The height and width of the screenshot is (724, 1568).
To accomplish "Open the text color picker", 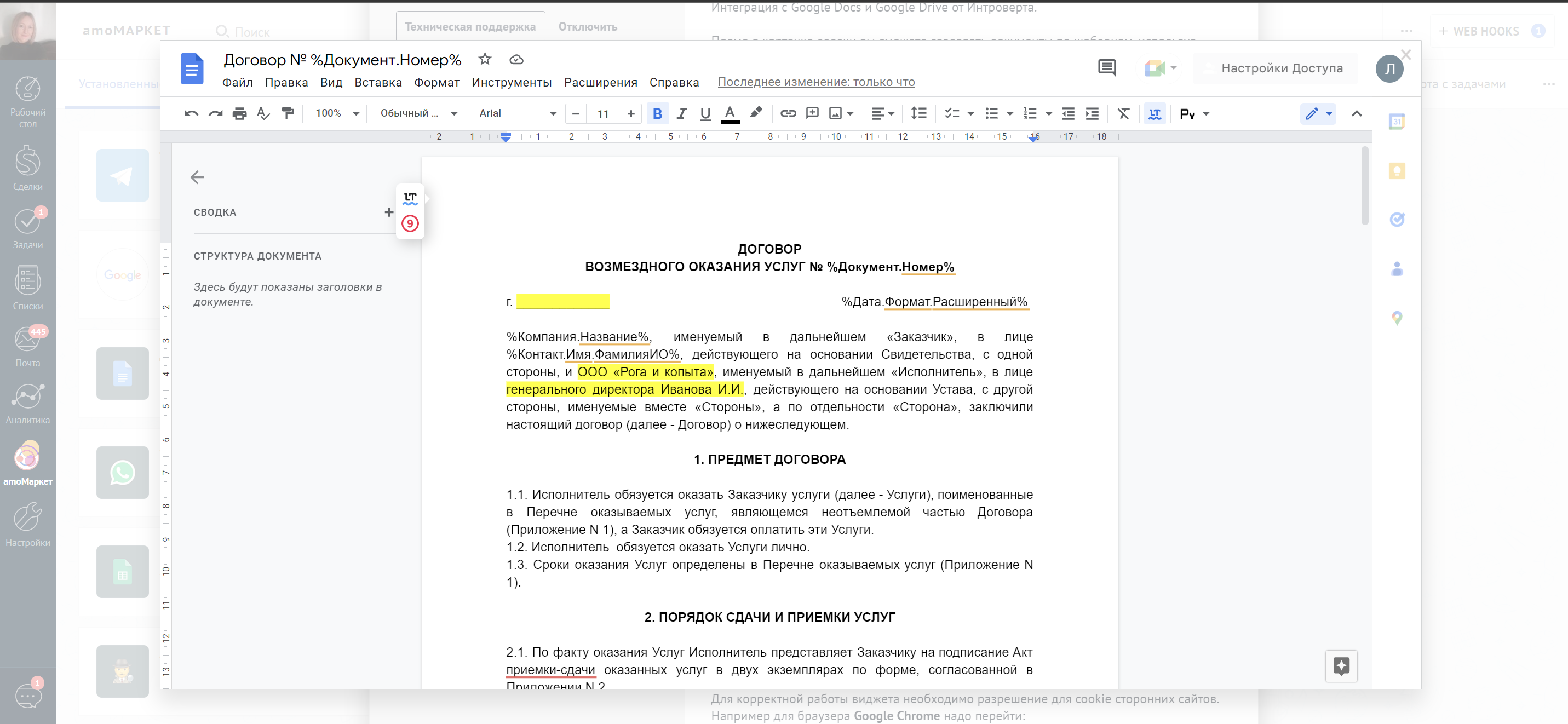I will click(x=730, y=114).
